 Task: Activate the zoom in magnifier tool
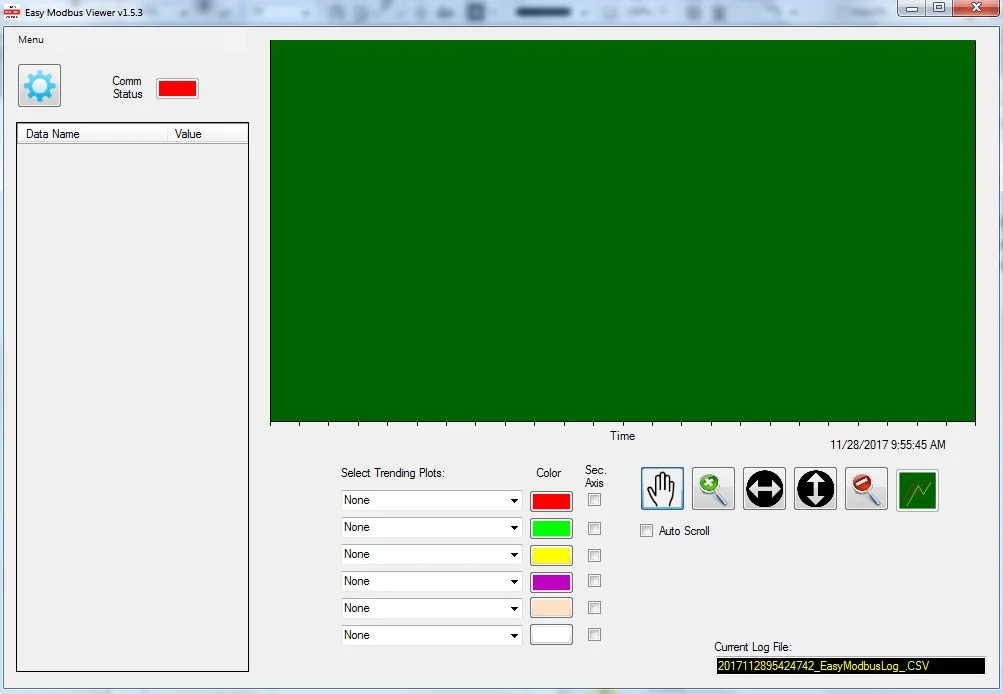click(x=712, y=488)
